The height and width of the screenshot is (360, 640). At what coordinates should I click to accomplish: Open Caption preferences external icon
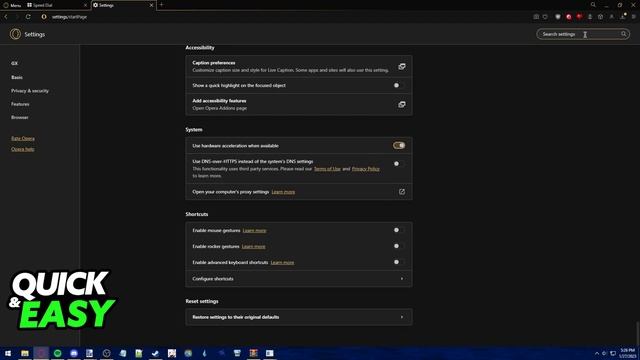pyautogui.click(x=402, y=67)
